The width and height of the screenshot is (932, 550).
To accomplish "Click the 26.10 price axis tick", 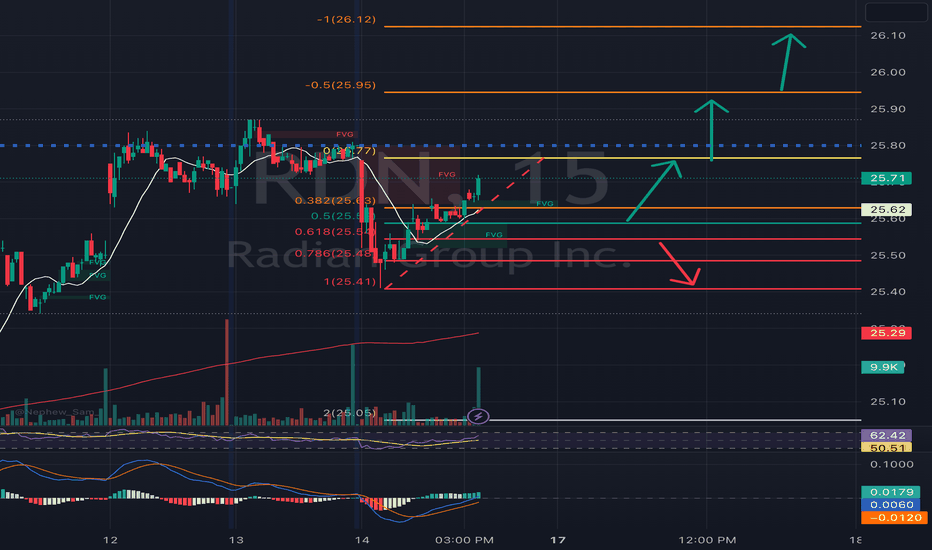I will [888, 36].
